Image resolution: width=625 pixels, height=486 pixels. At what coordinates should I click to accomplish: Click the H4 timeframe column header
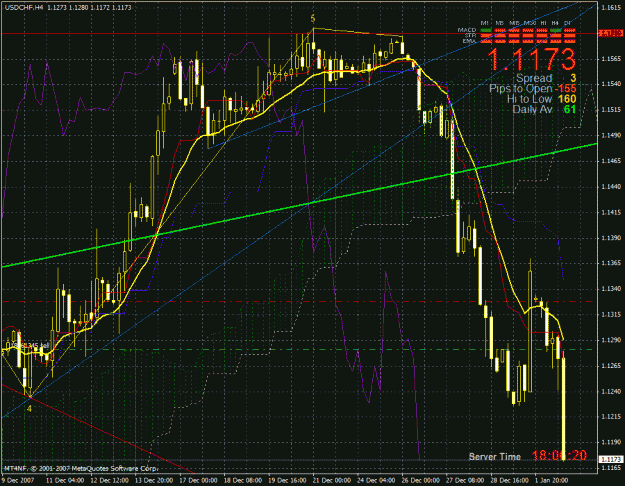[555, 23]
